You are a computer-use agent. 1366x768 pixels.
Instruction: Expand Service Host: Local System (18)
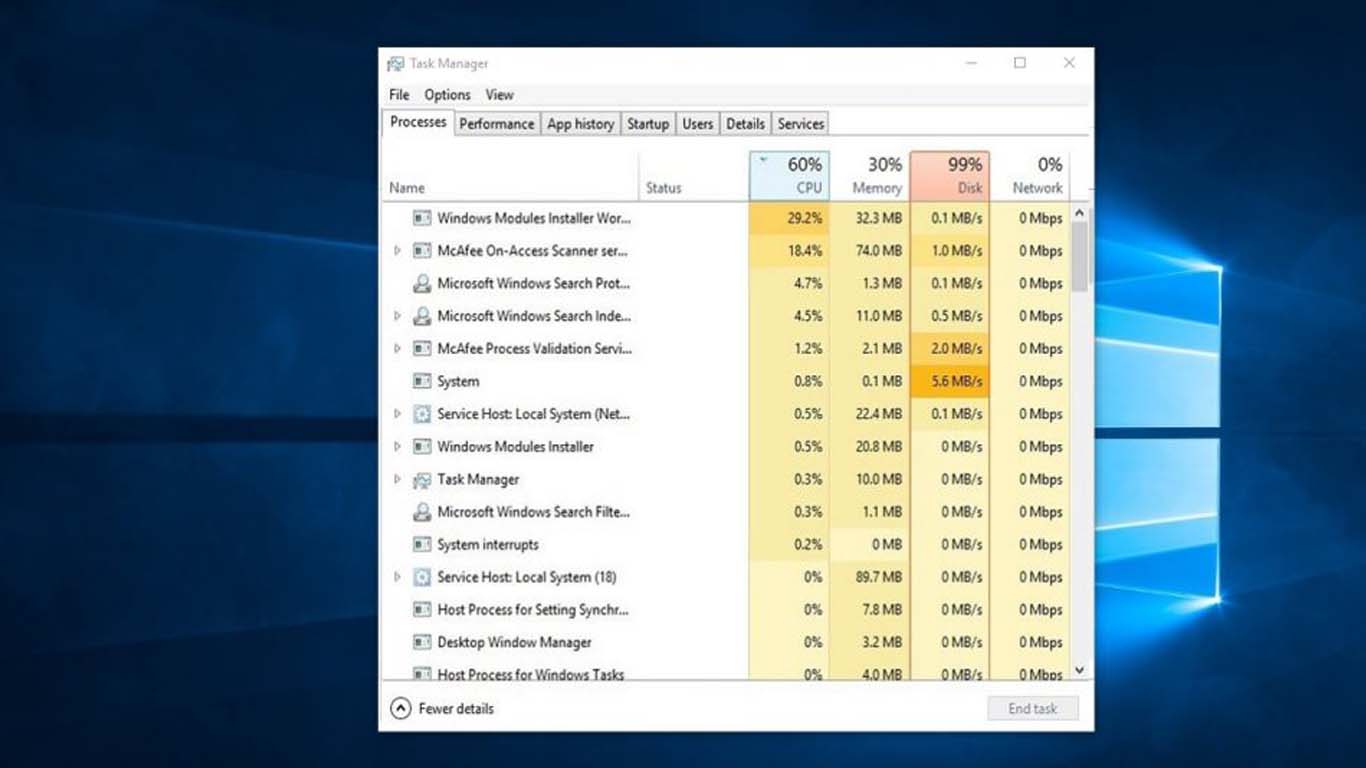coord(398,577)
